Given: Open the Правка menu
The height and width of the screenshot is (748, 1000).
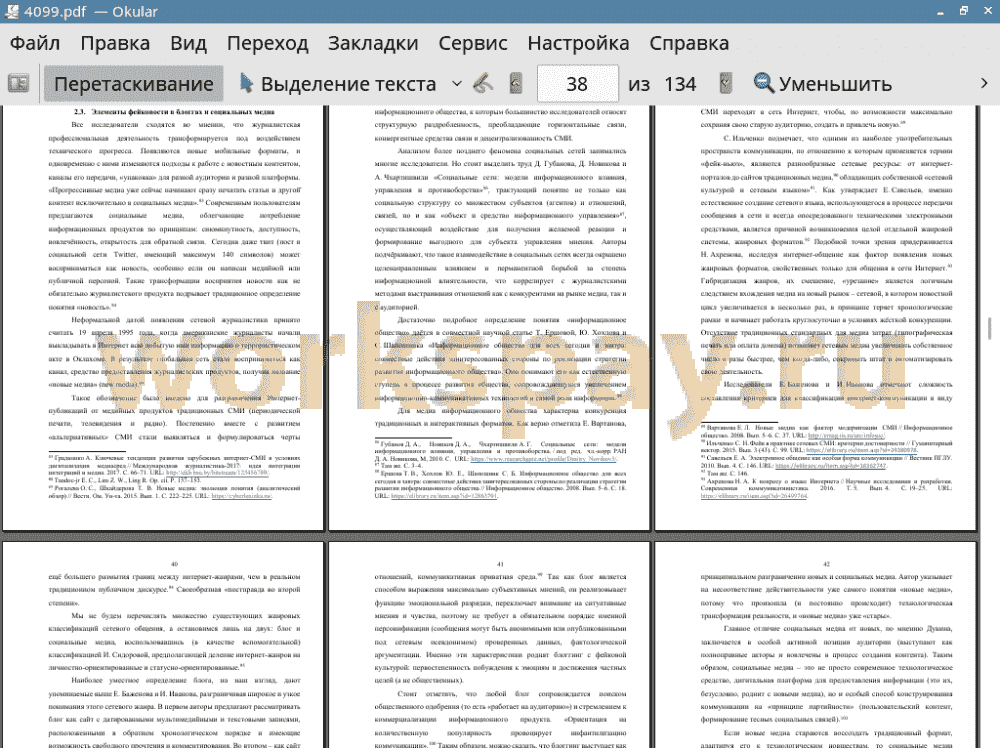Looking at the screenshot, I should click(115, 43).
